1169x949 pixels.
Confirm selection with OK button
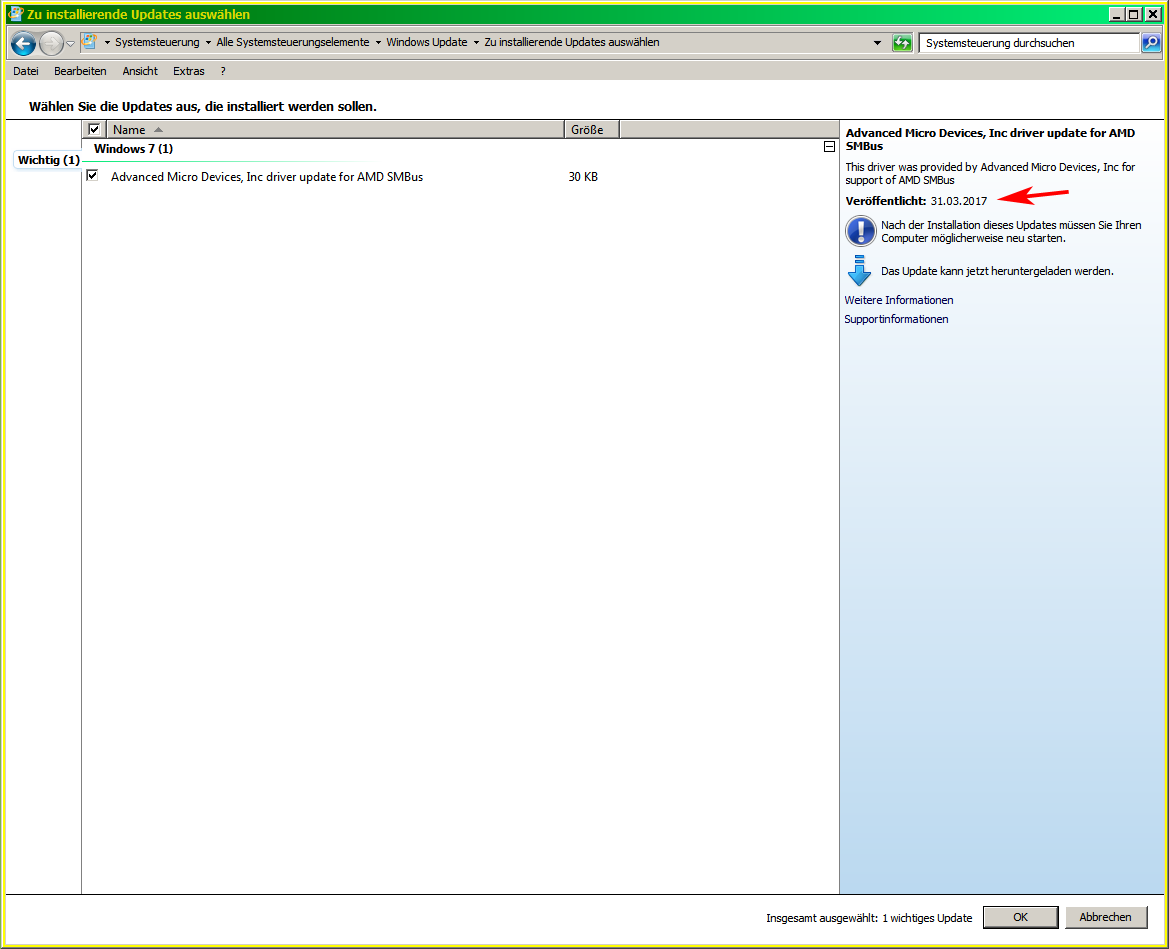click(1021, 917)
